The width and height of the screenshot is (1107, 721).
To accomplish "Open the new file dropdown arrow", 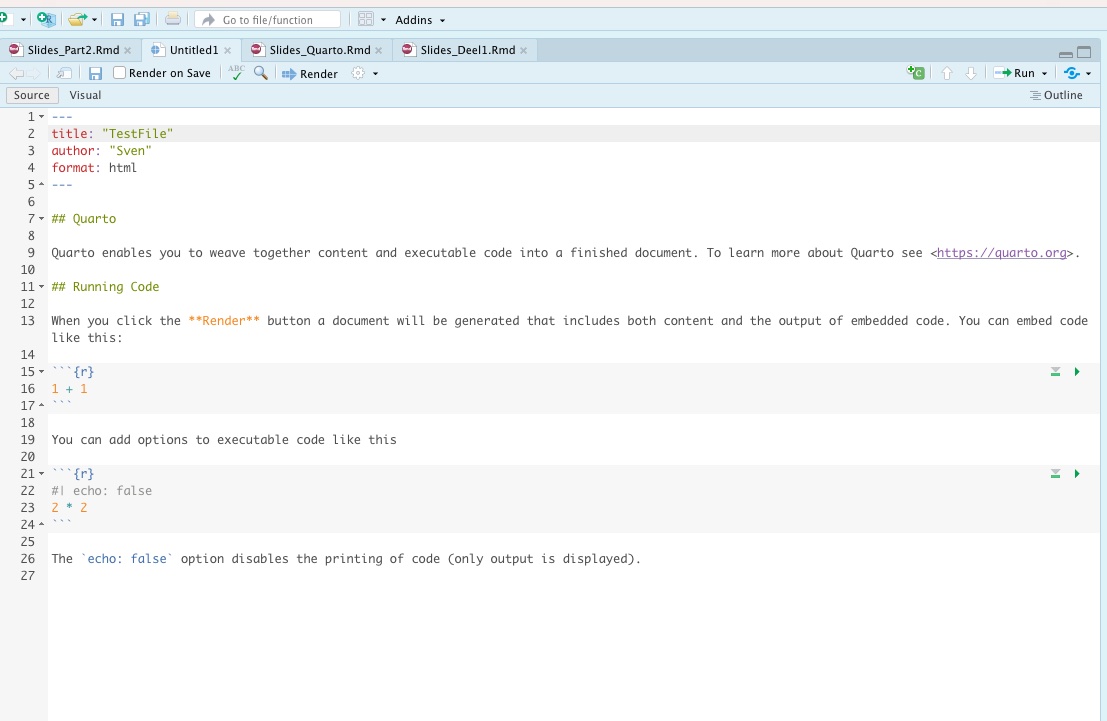I will 23,20.
